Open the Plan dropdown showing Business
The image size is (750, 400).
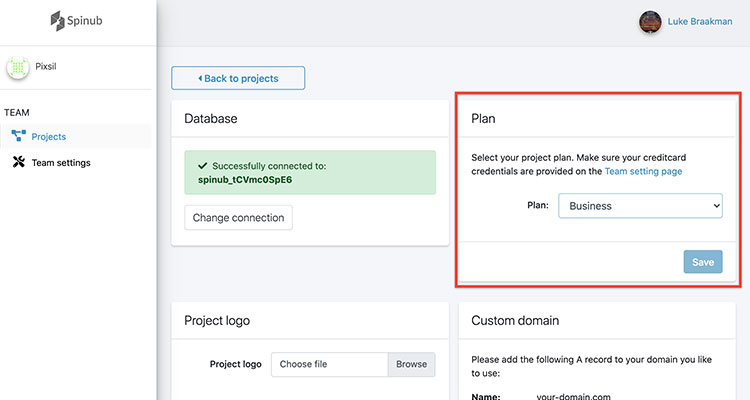point(639,206)
